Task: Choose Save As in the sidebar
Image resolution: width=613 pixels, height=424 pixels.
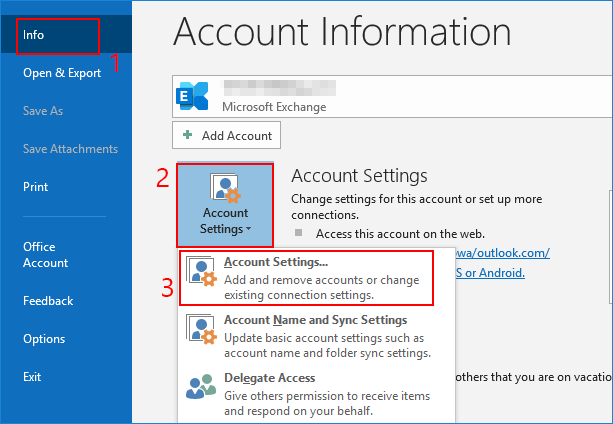Action: point(43,111)
